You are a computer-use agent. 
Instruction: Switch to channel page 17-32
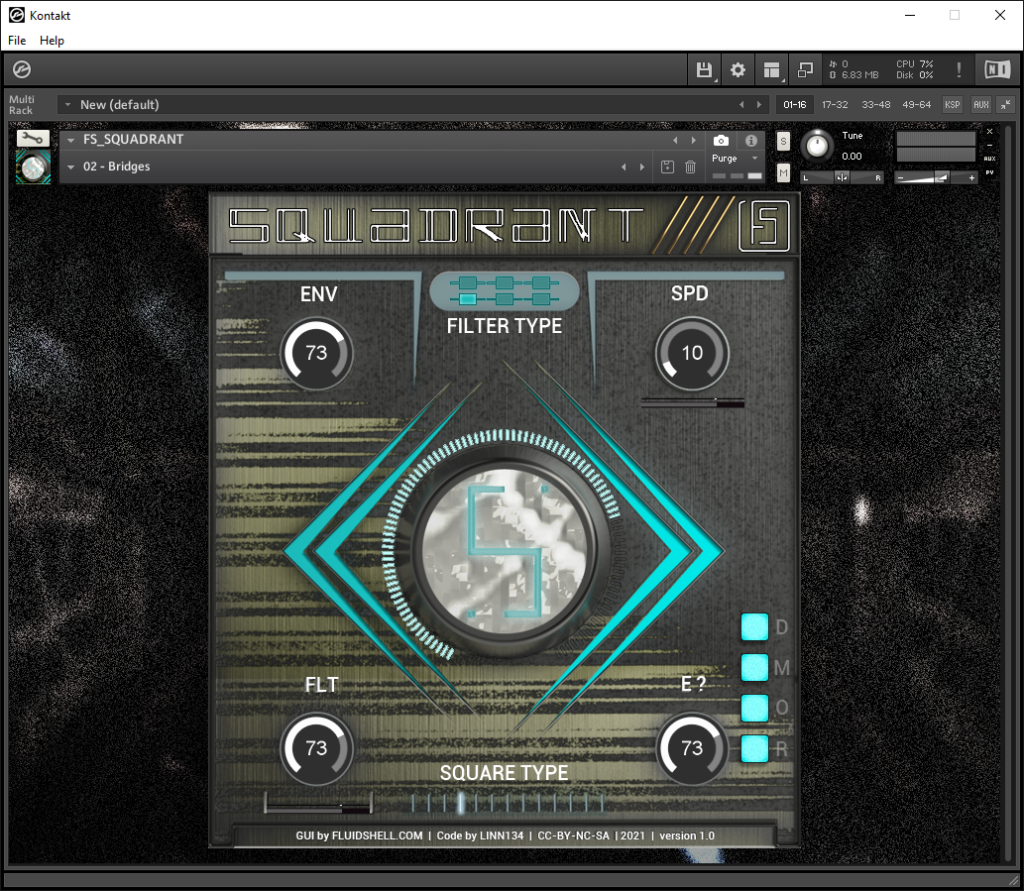(835, 105)
